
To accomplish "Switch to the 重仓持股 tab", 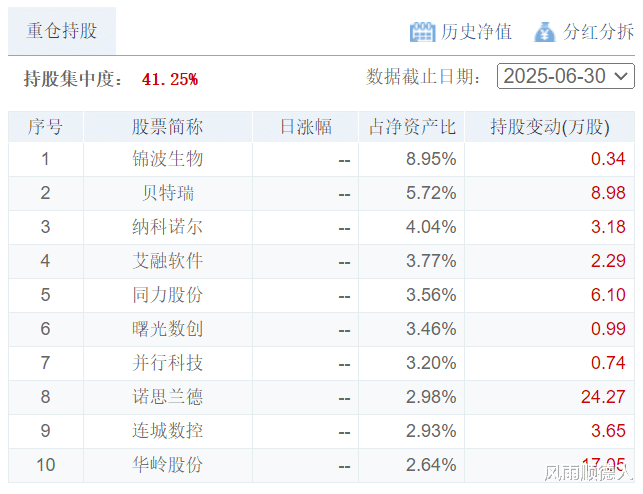I will point(62,31).
